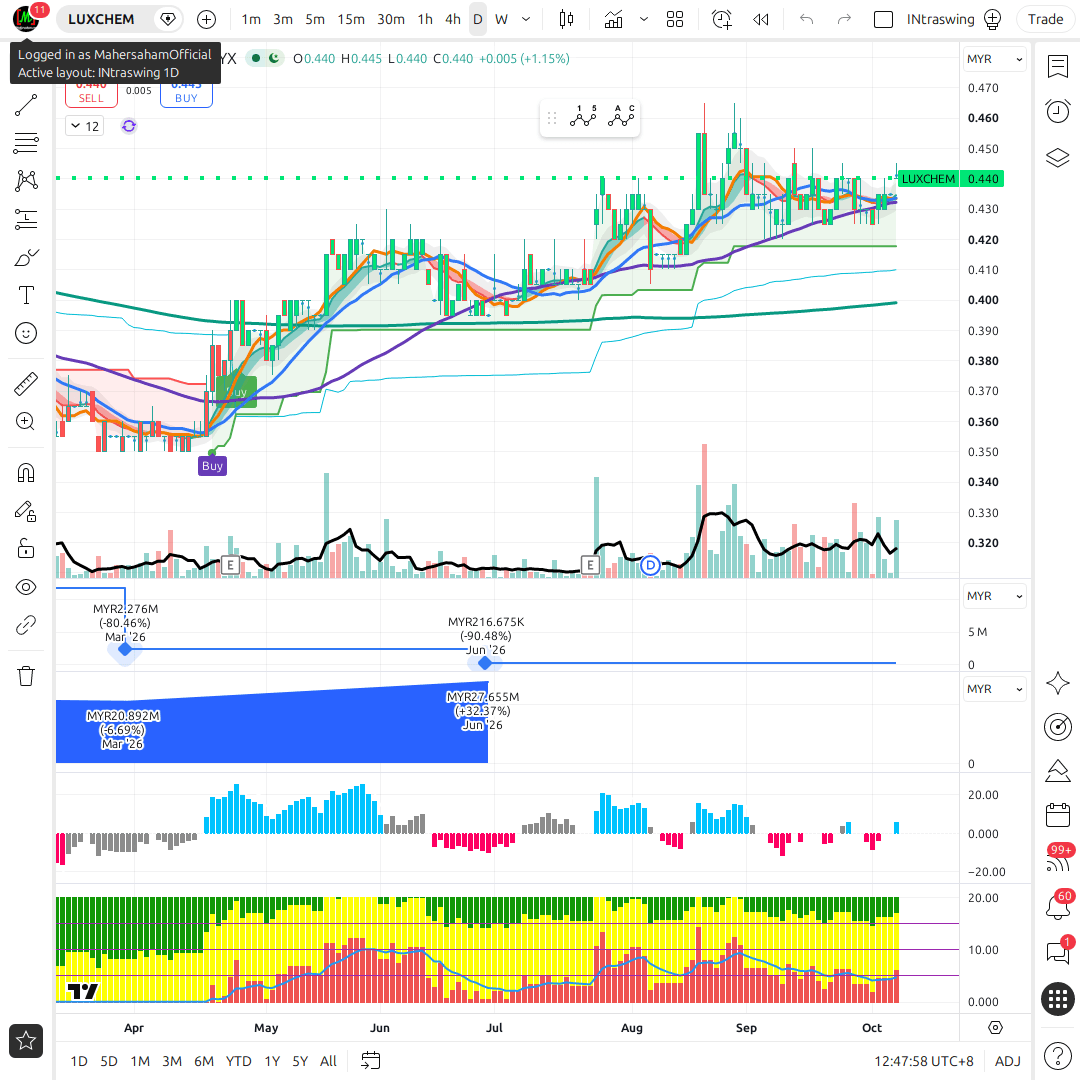Select the patterns drawing tool
The width and height of the screenshot is (1080, 1080).
pyautogui.click(x=26, y=181)
